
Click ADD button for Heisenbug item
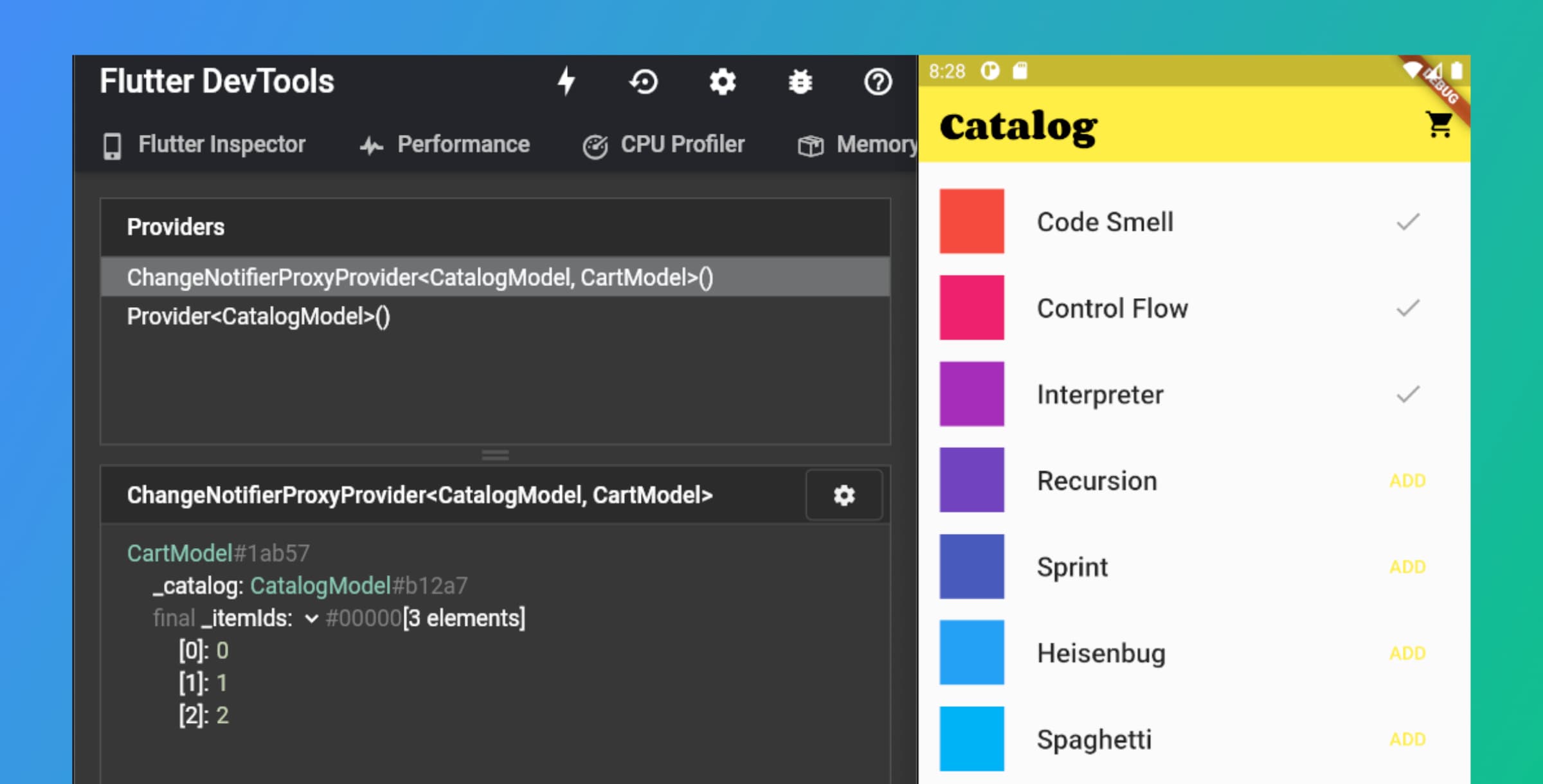click(x=1407, y=652)
